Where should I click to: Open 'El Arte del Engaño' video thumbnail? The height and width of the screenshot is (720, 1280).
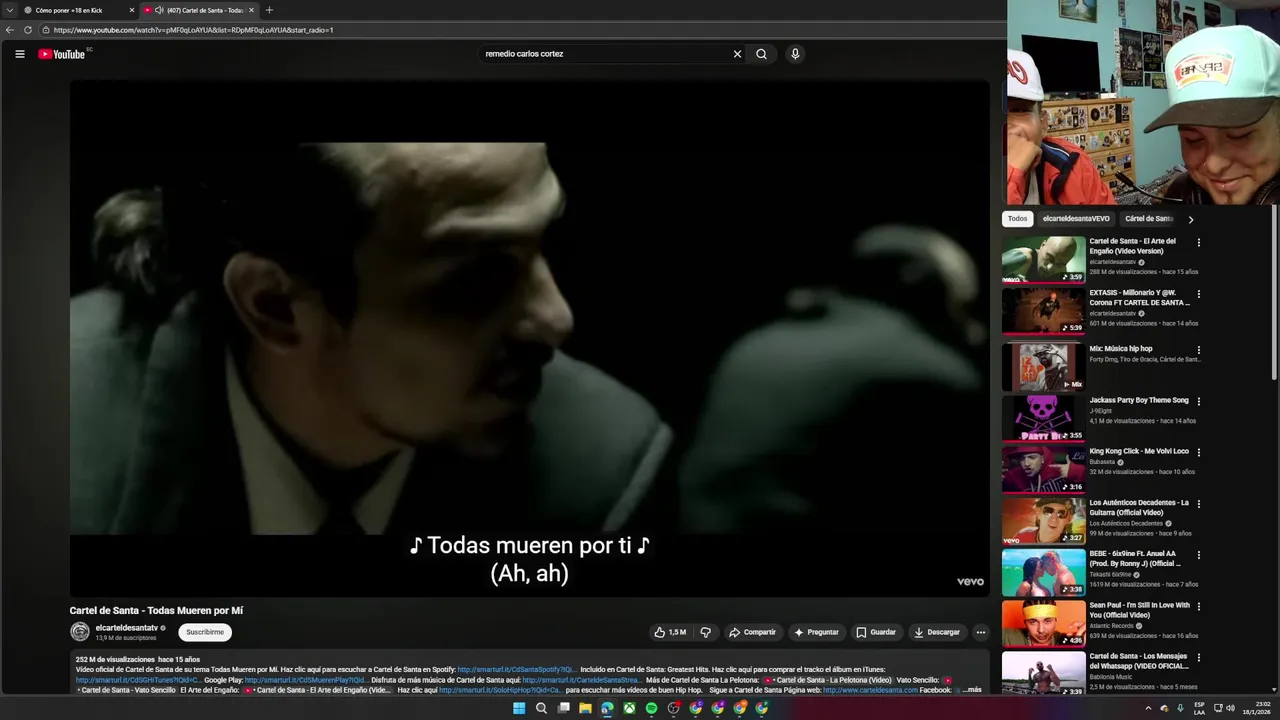pyautogui.click(x=1043, y=260)
